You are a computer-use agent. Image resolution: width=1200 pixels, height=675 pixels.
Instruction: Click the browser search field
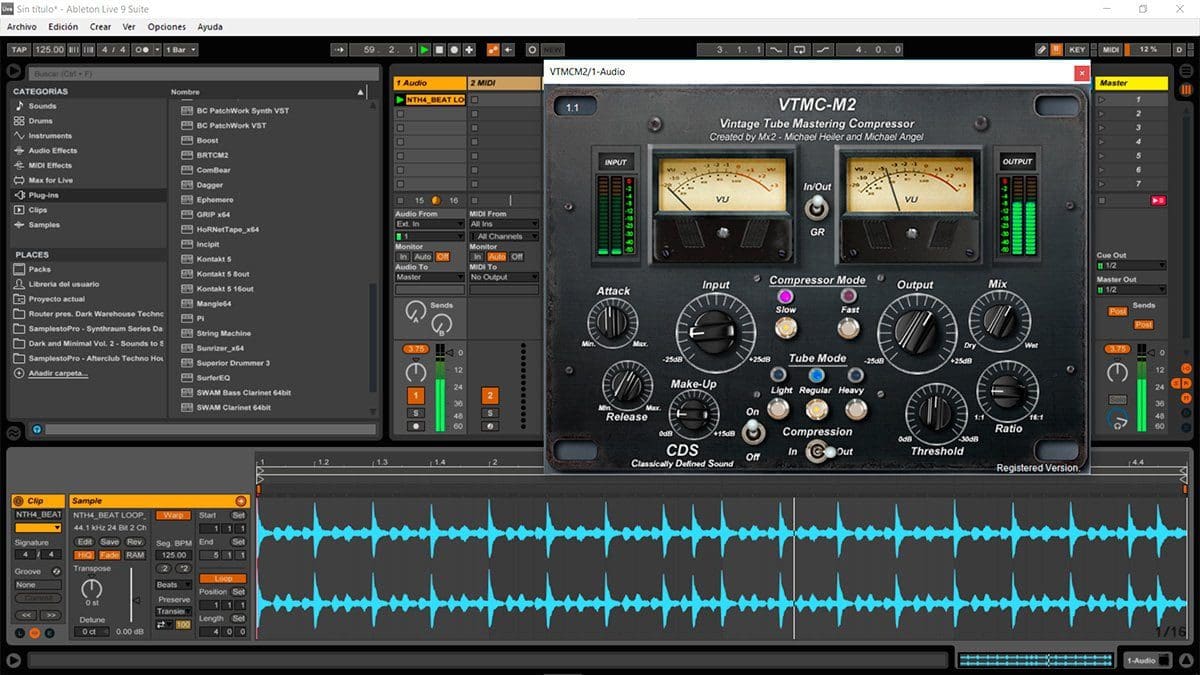click(203, 73)
